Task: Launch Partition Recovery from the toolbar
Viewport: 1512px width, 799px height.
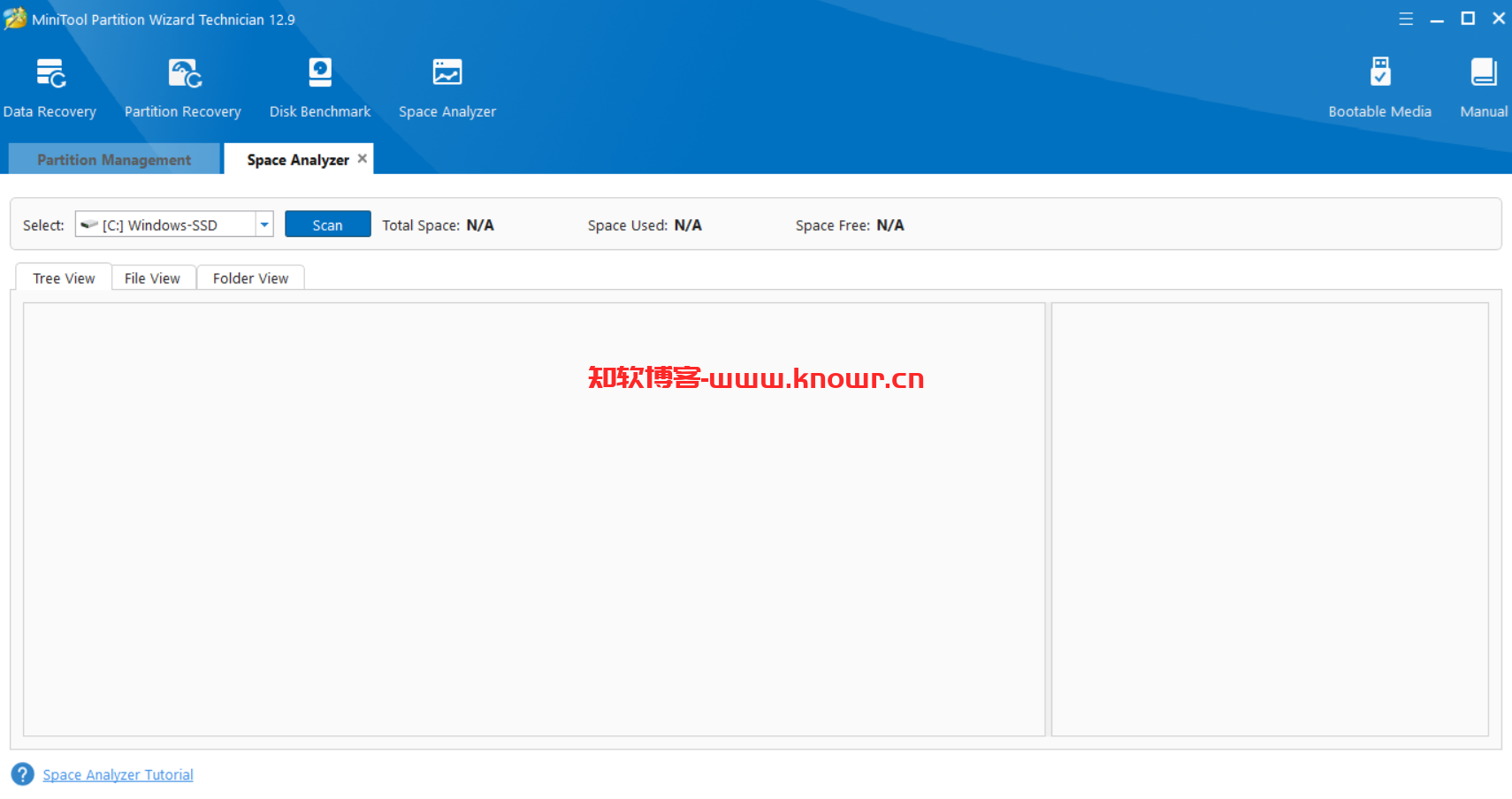Action: (x=183, y=88)
